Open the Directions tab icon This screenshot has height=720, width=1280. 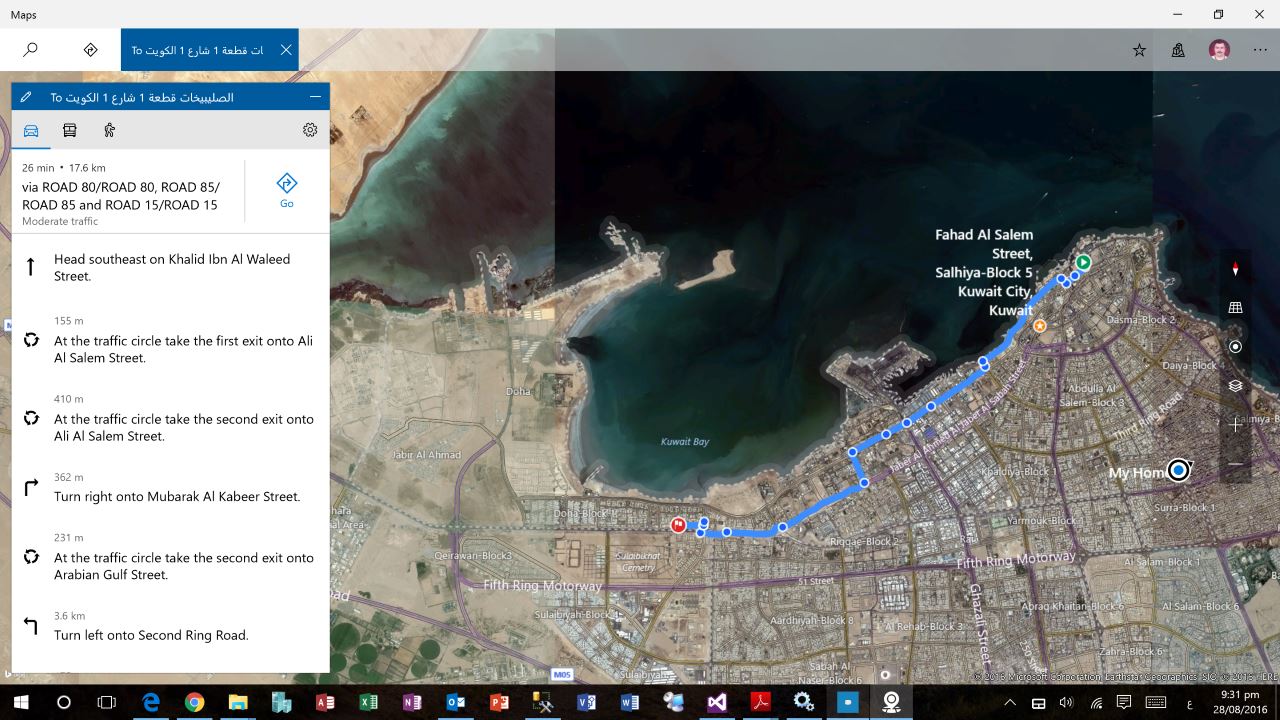(x=90, y=49)
